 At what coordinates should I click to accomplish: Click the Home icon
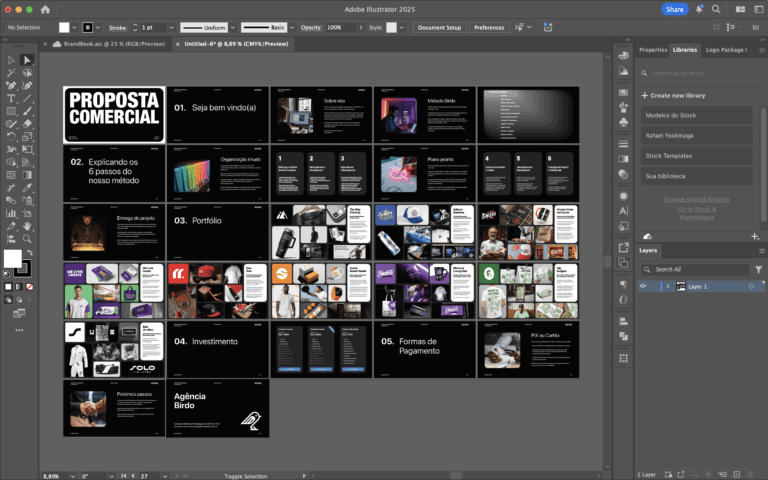(45, 9)
